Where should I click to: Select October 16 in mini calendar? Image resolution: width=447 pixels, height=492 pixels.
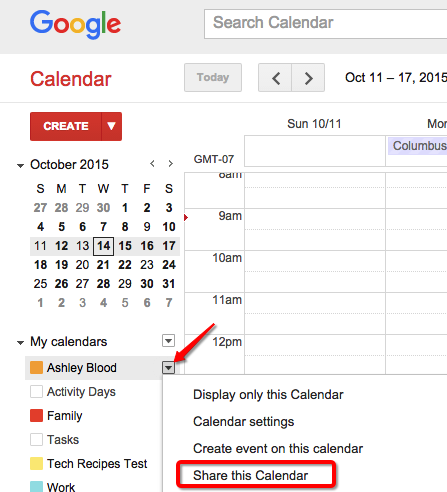pos(147,246)
